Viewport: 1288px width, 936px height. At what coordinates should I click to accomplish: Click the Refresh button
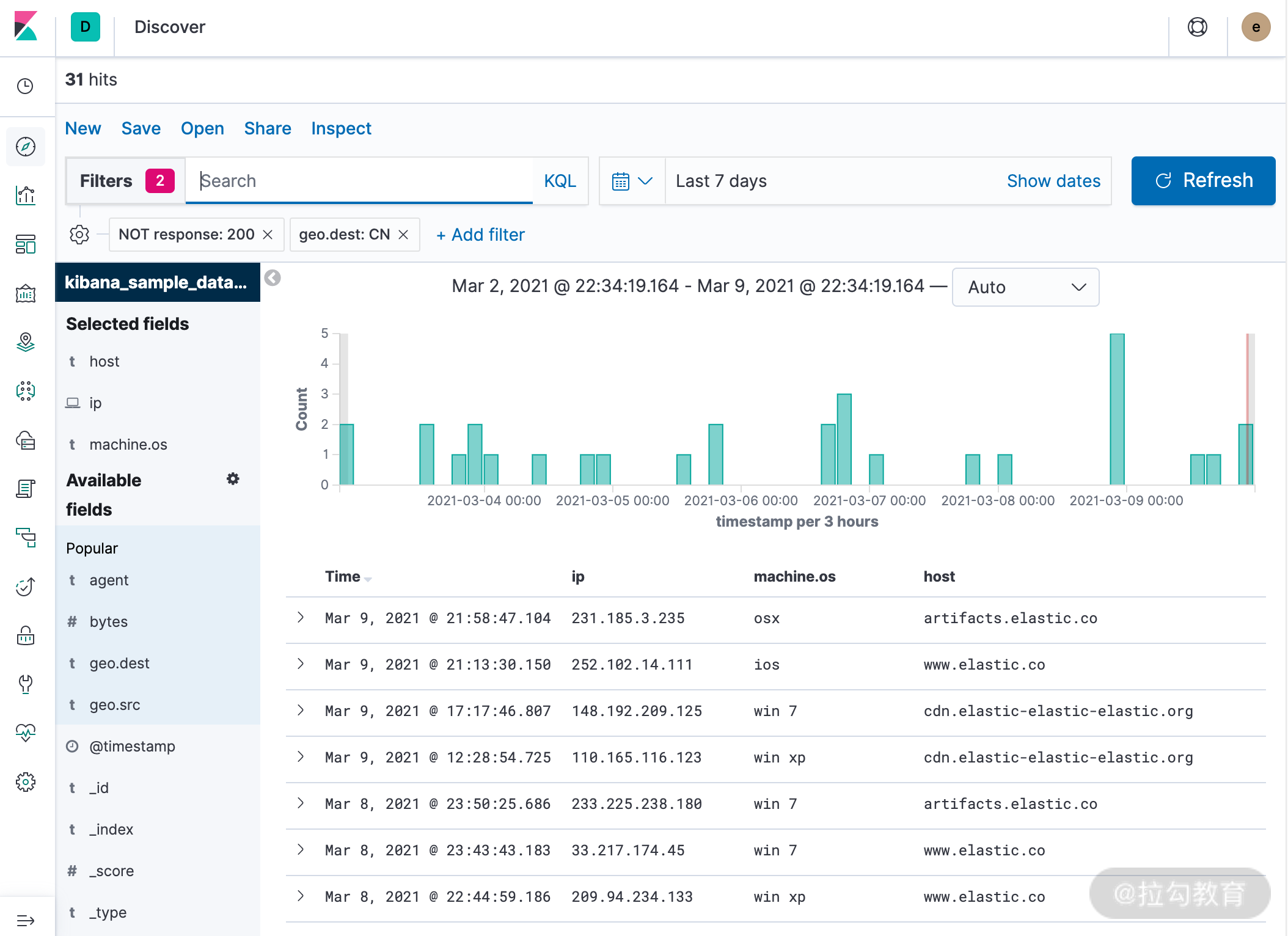point(1203,181)
